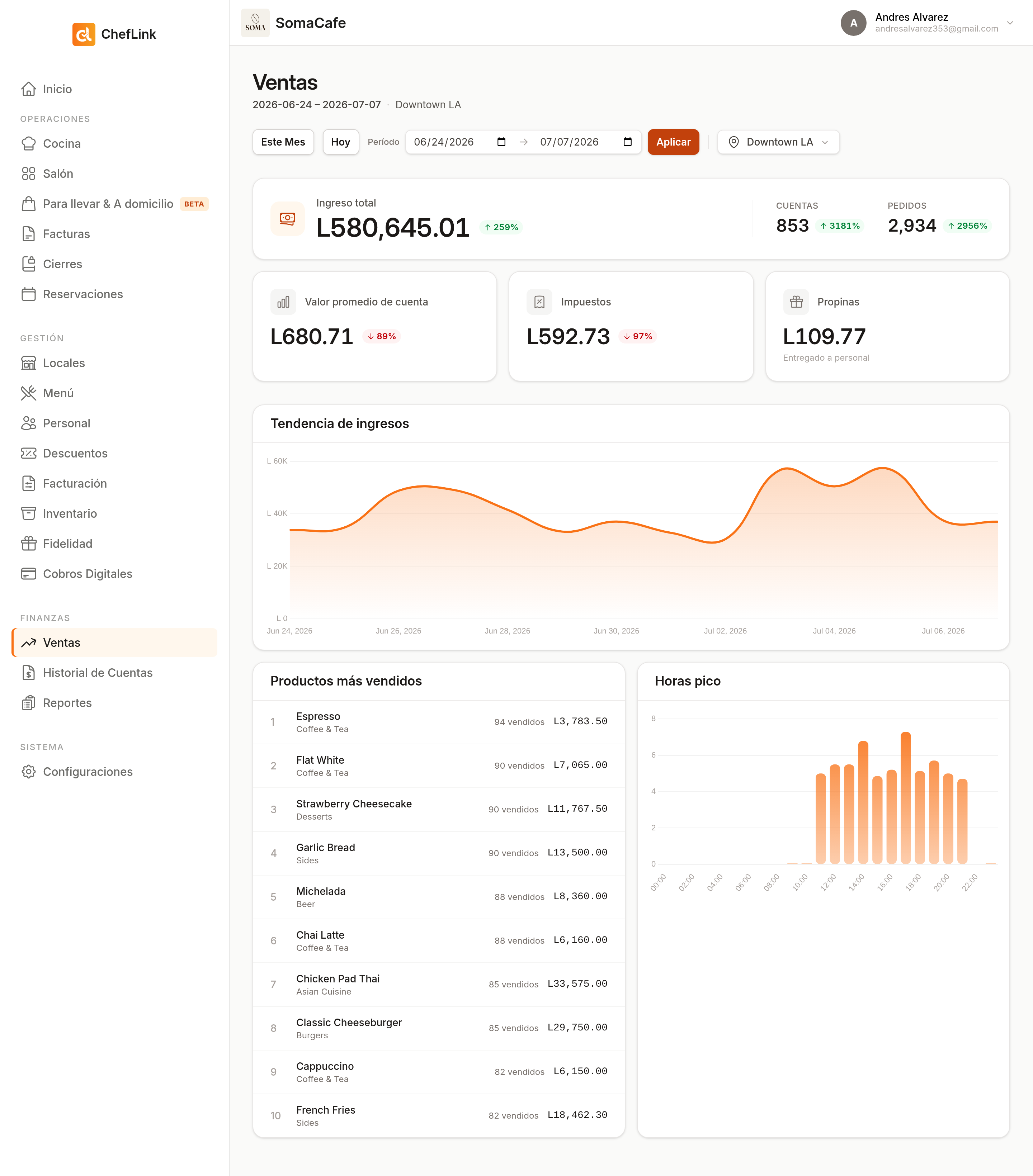Click the Locales storefront icon
1033x1176 pixels.
coord(29,363)
